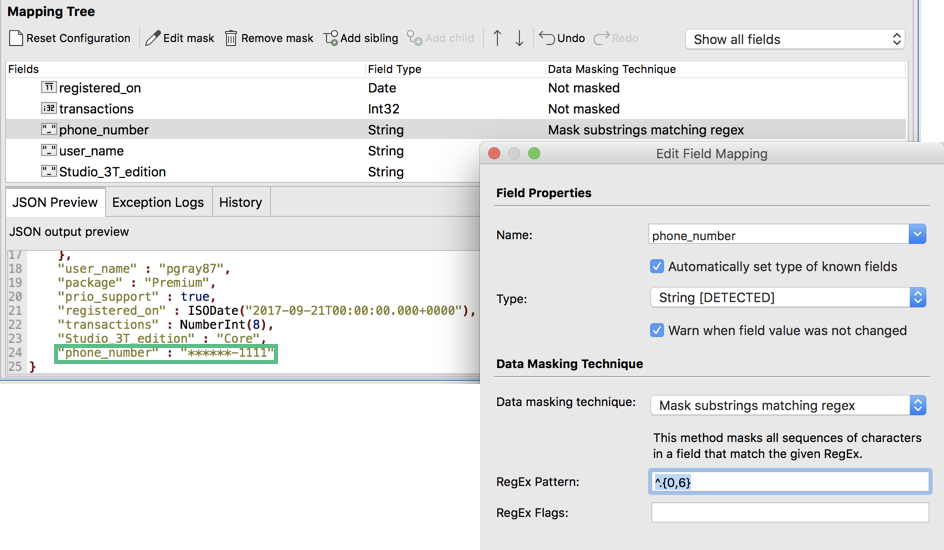Image resolution: width=944 pixels, height=550 pixels.
Task: Click the RegEx Flags input field
Action: [x=790, y=513]
